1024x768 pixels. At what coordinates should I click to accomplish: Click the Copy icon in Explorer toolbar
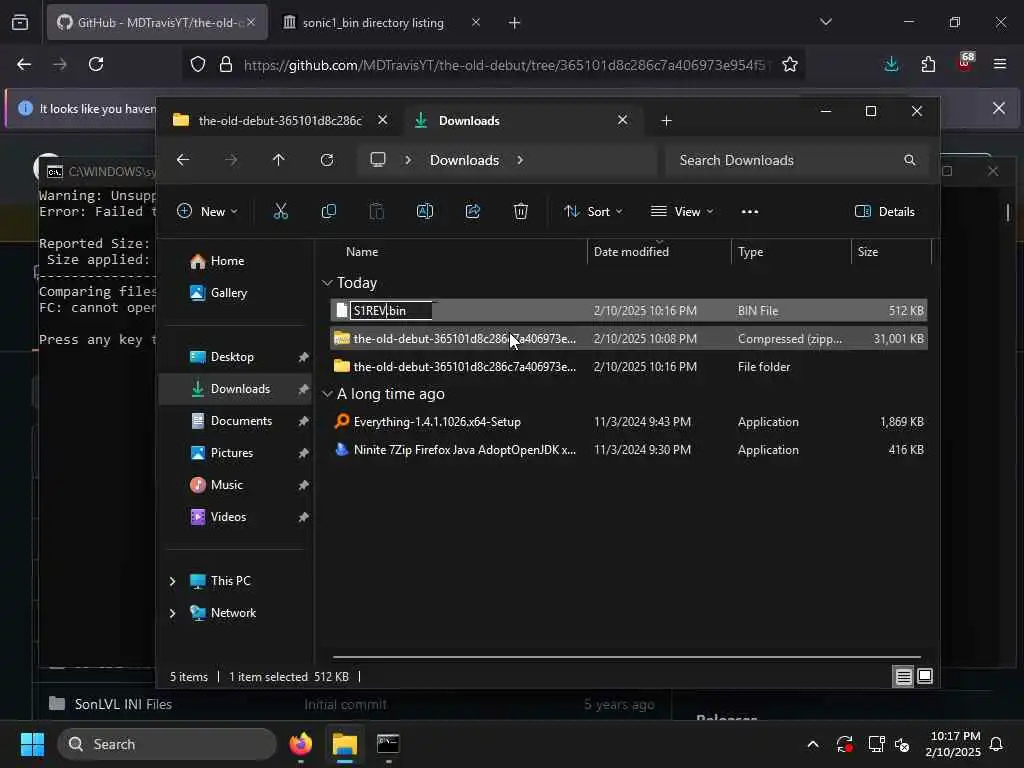point(328,211)
